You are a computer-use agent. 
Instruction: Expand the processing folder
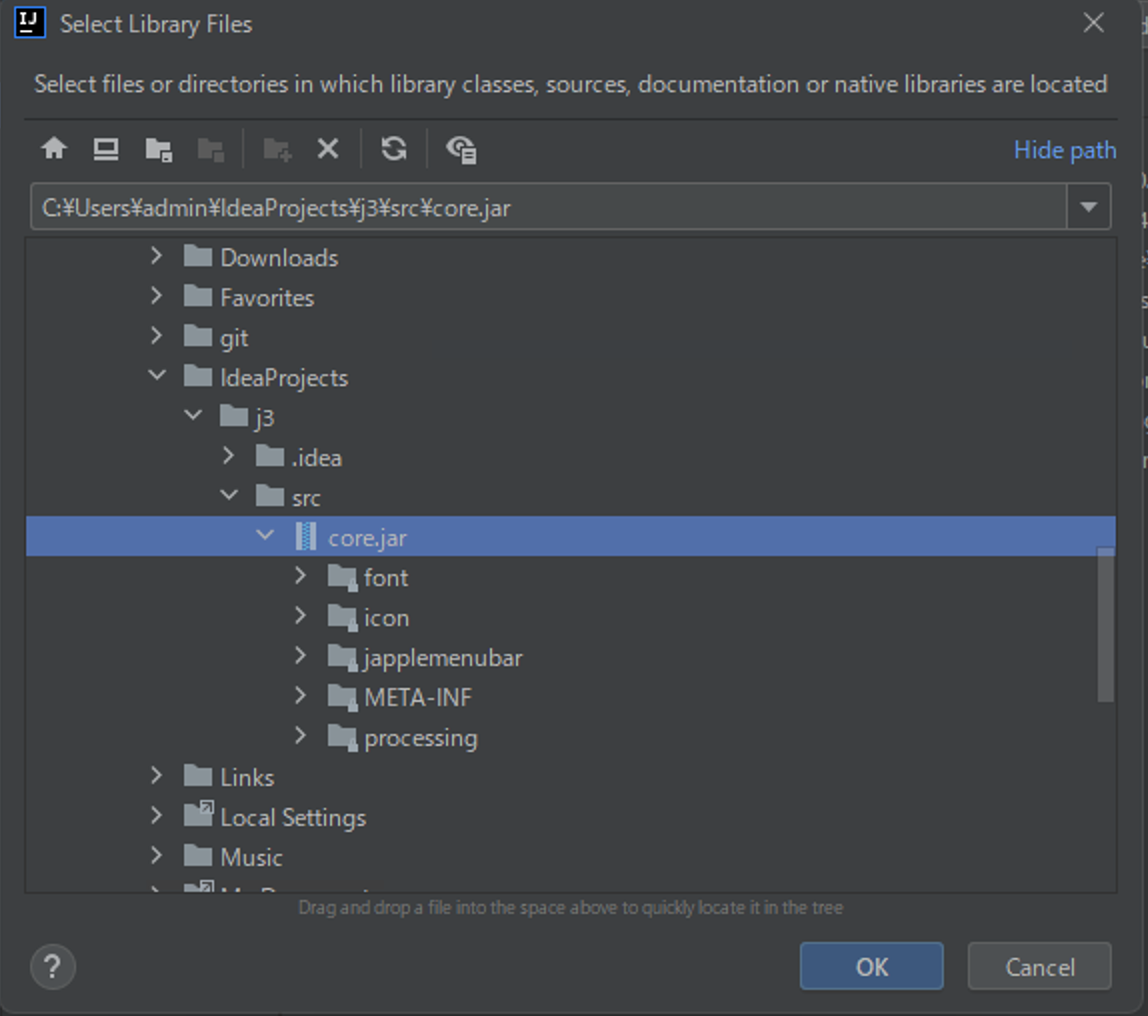(300, 736)
